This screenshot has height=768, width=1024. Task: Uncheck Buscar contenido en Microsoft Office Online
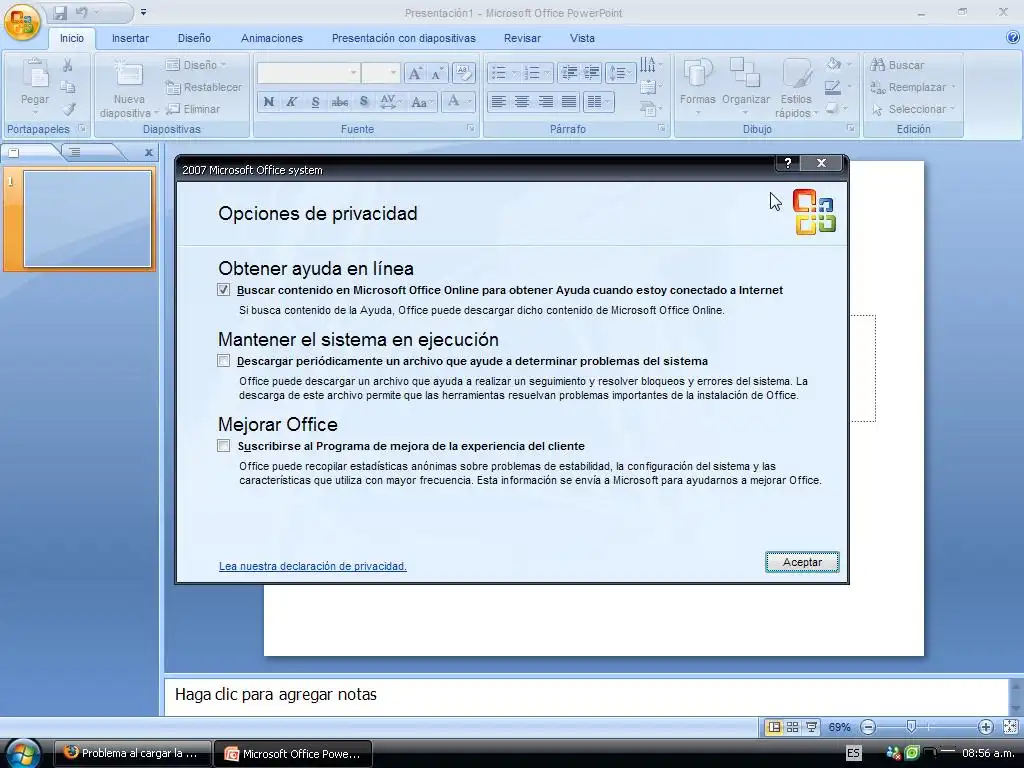coord(223,289)
